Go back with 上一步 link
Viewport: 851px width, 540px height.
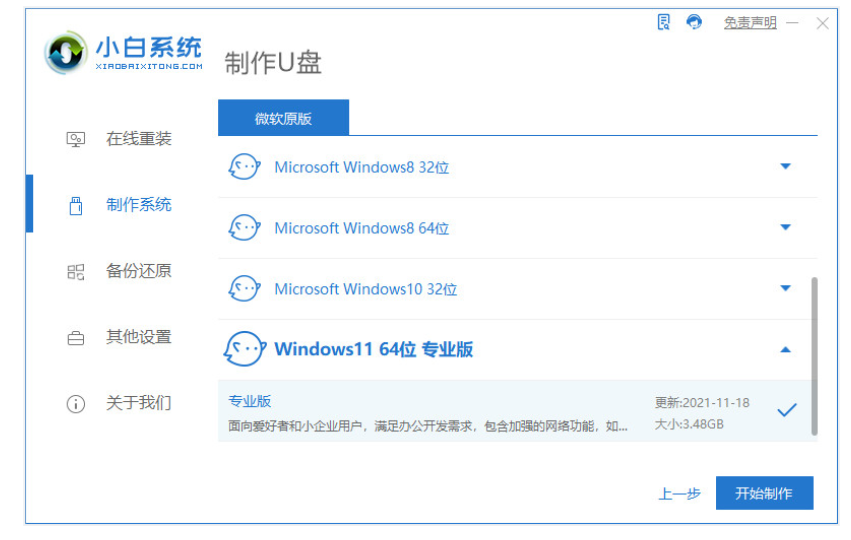point(679,493)
